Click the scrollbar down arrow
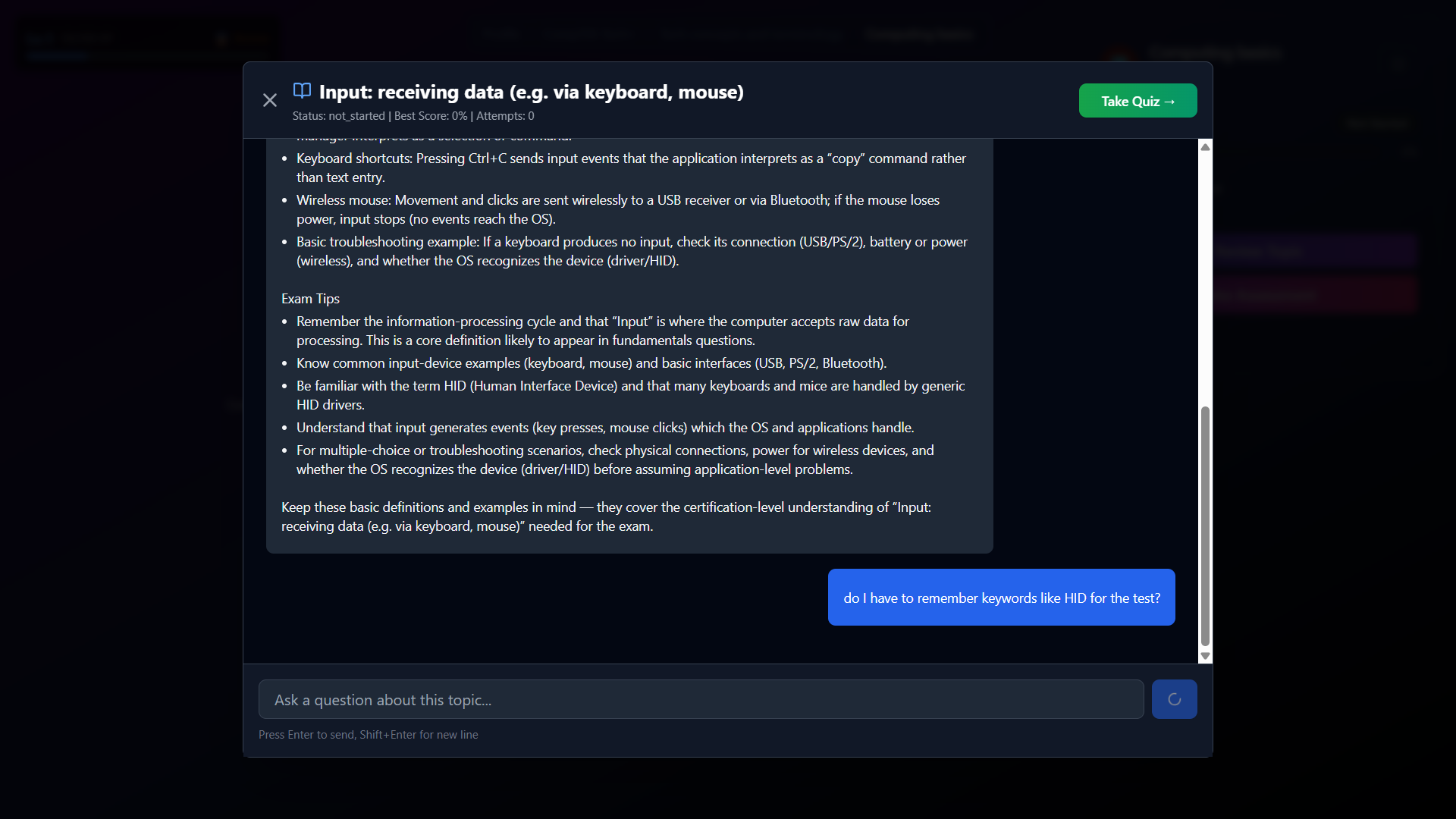The image size is (1456, 819). (x=1205, y=657)
